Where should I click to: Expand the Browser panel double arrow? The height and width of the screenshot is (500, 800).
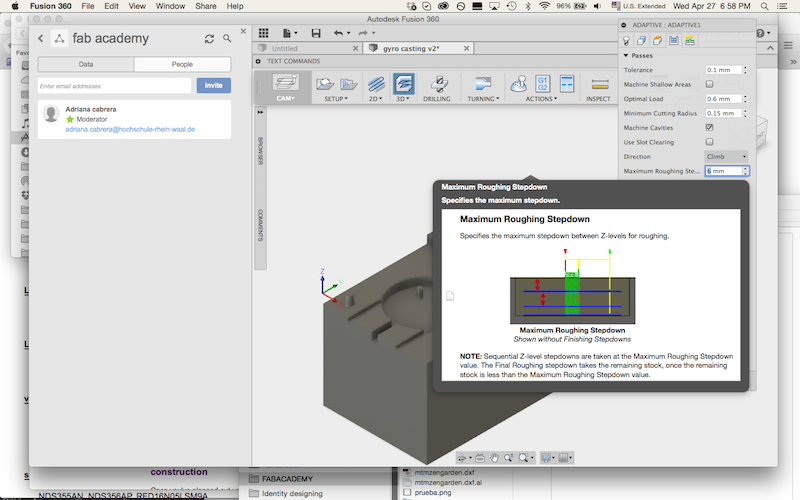(260, 112)
